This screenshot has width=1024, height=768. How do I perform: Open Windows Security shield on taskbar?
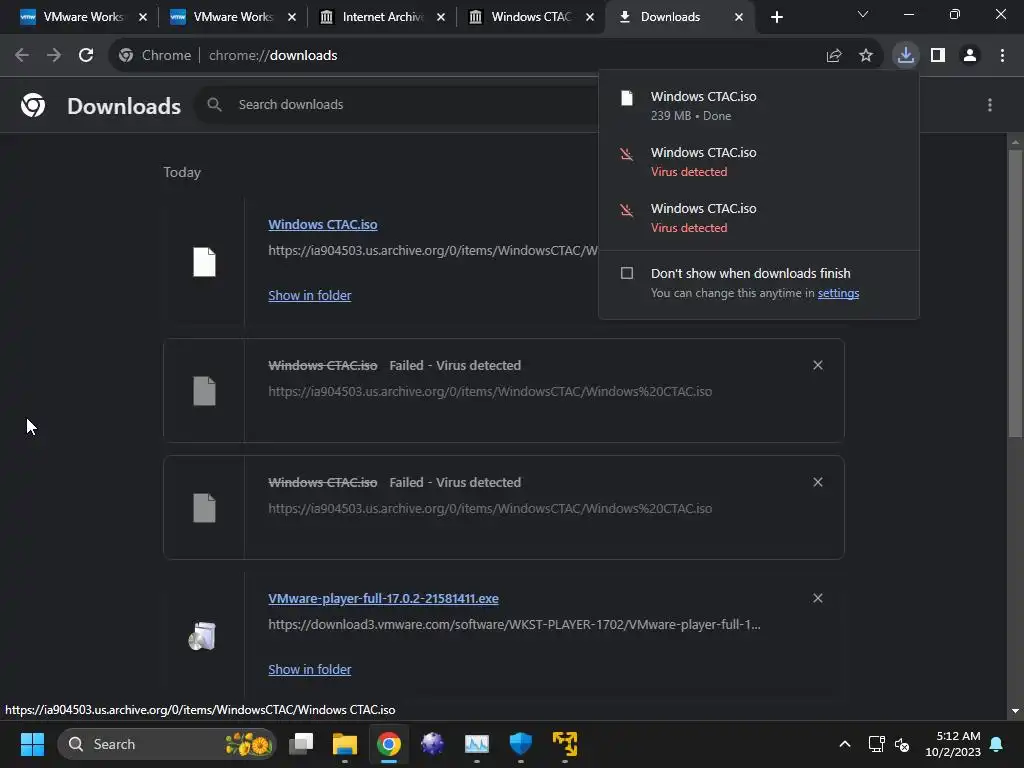pyautogui.click(x=520, y=744)
